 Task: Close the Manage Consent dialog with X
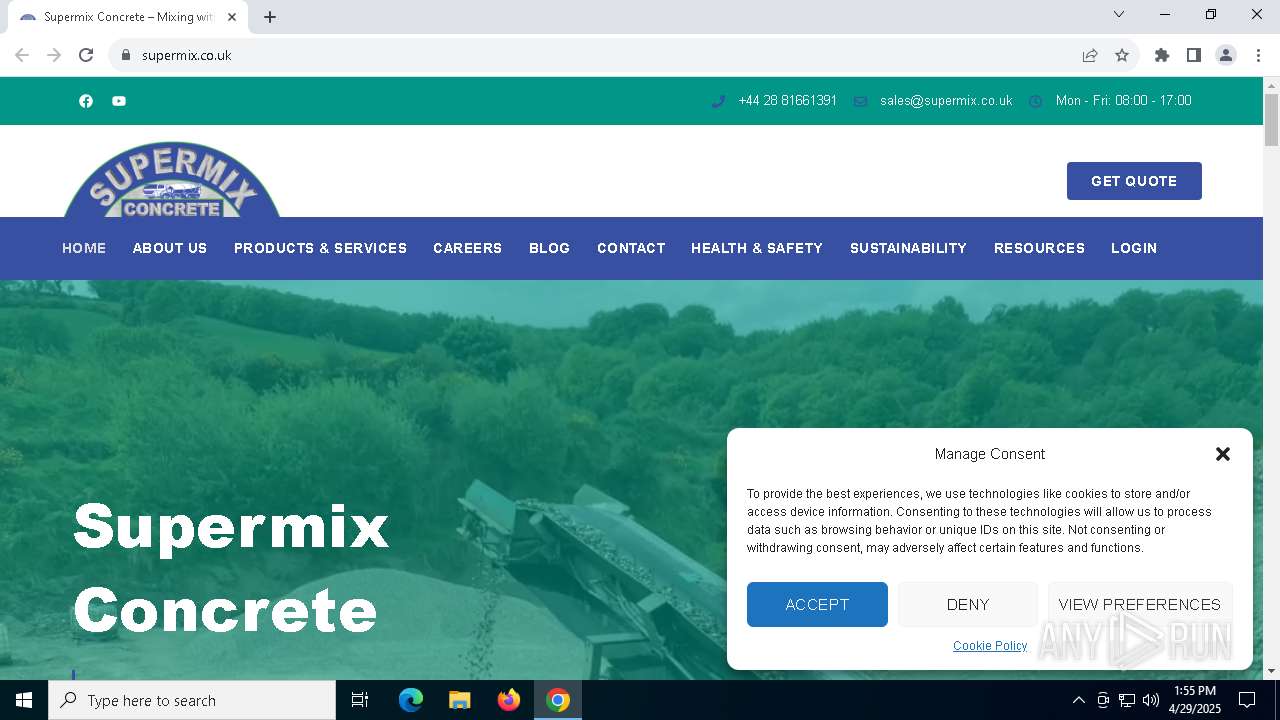[1222, 454]
